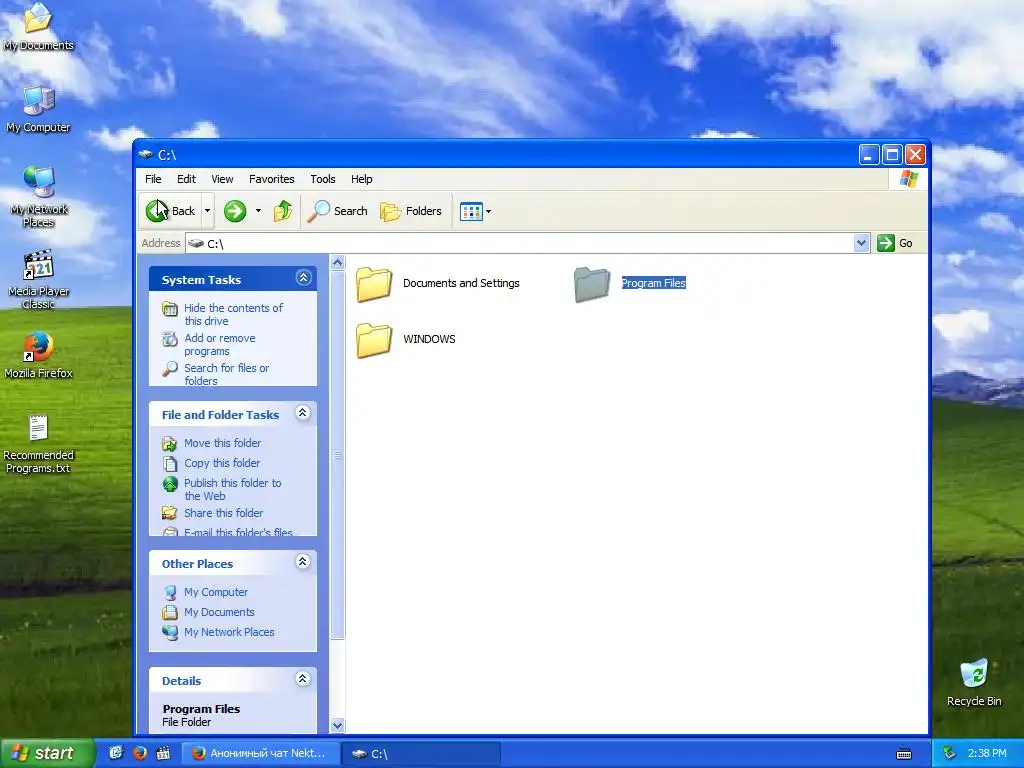Open the Edit menu
The width and height of the screenshot is (1024, 768).
tap(186, 179)
